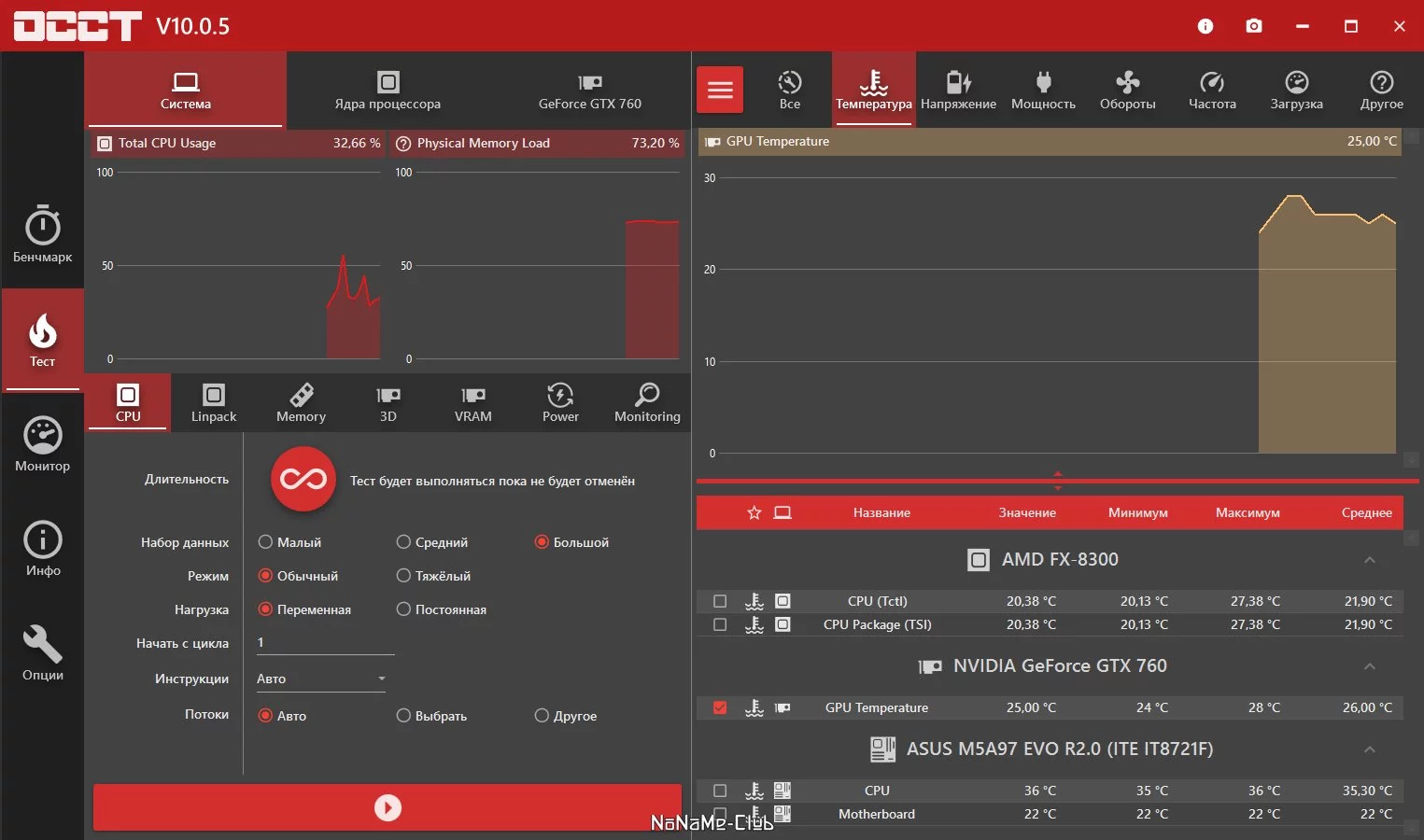Image resolution: width=1424 pixels, height=840 pixels.
Task: Click the star favorites column icon
Action: [x=754, y=512]
